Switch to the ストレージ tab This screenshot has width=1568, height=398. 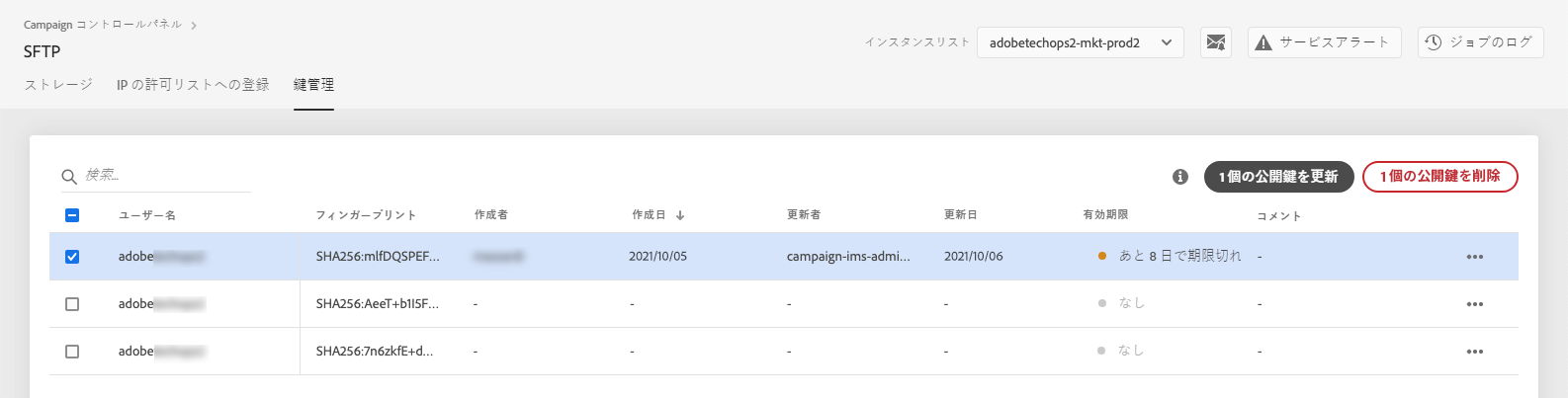click(x=58, y=85)
